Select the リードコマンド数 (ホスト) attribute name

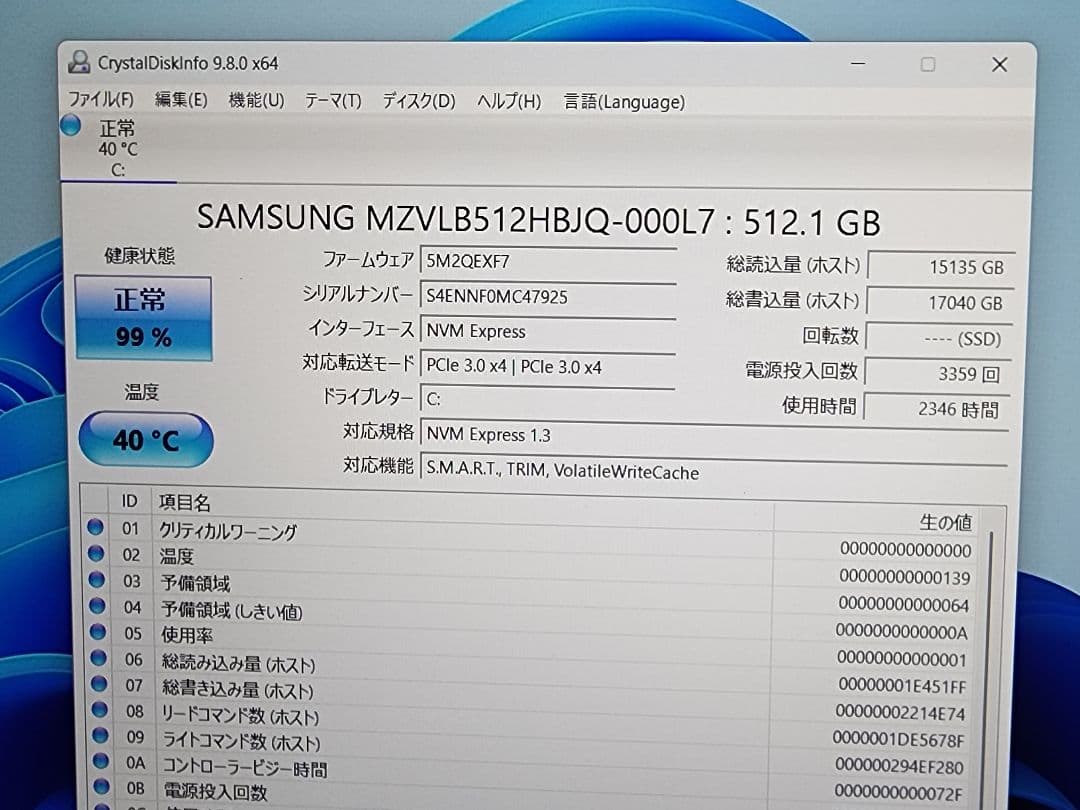click(241, 716)
